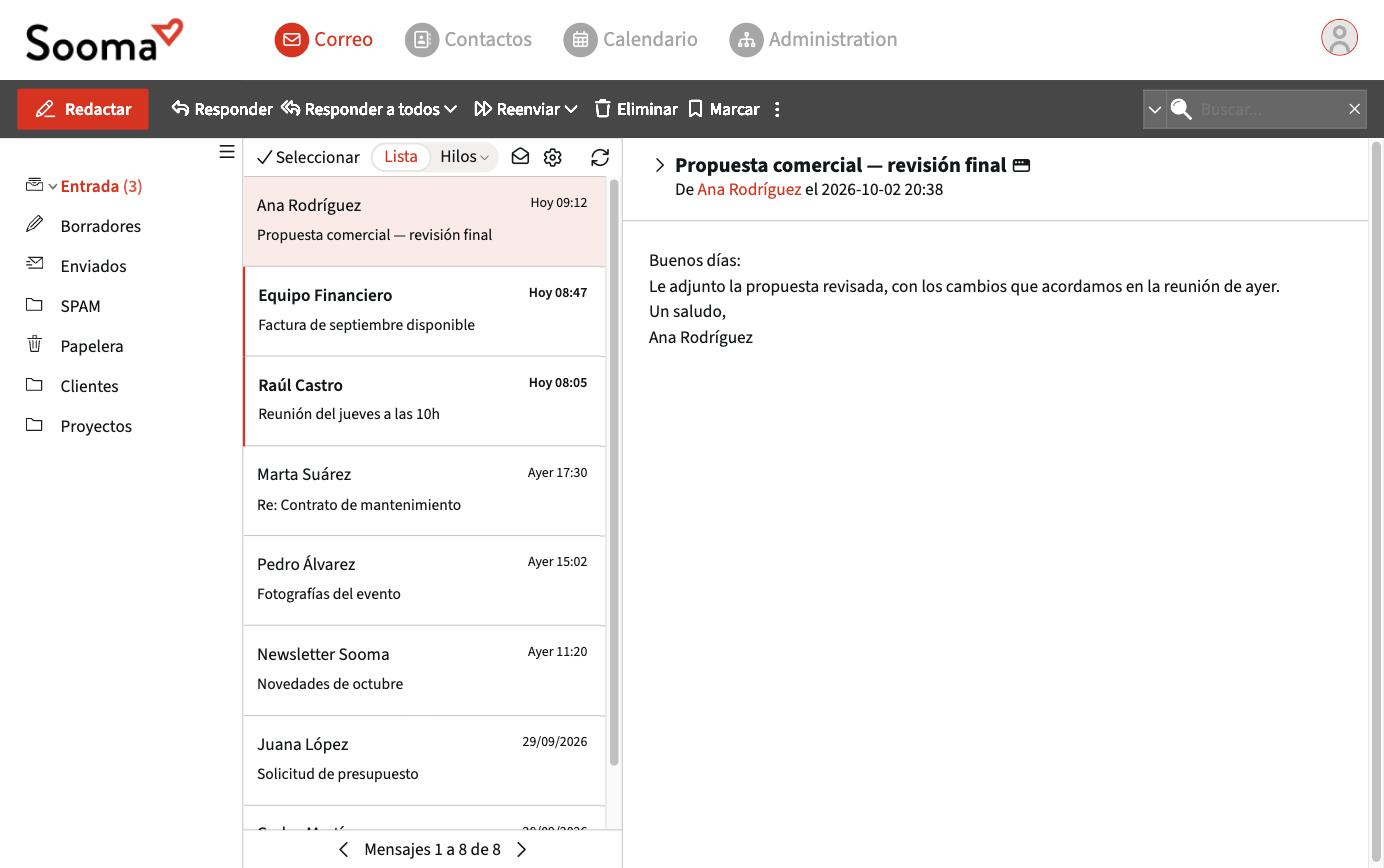Screen dimensions: 1384x868
Task: Switch message view to Lista
Action: pyautogui.click(x=401, y=157)
